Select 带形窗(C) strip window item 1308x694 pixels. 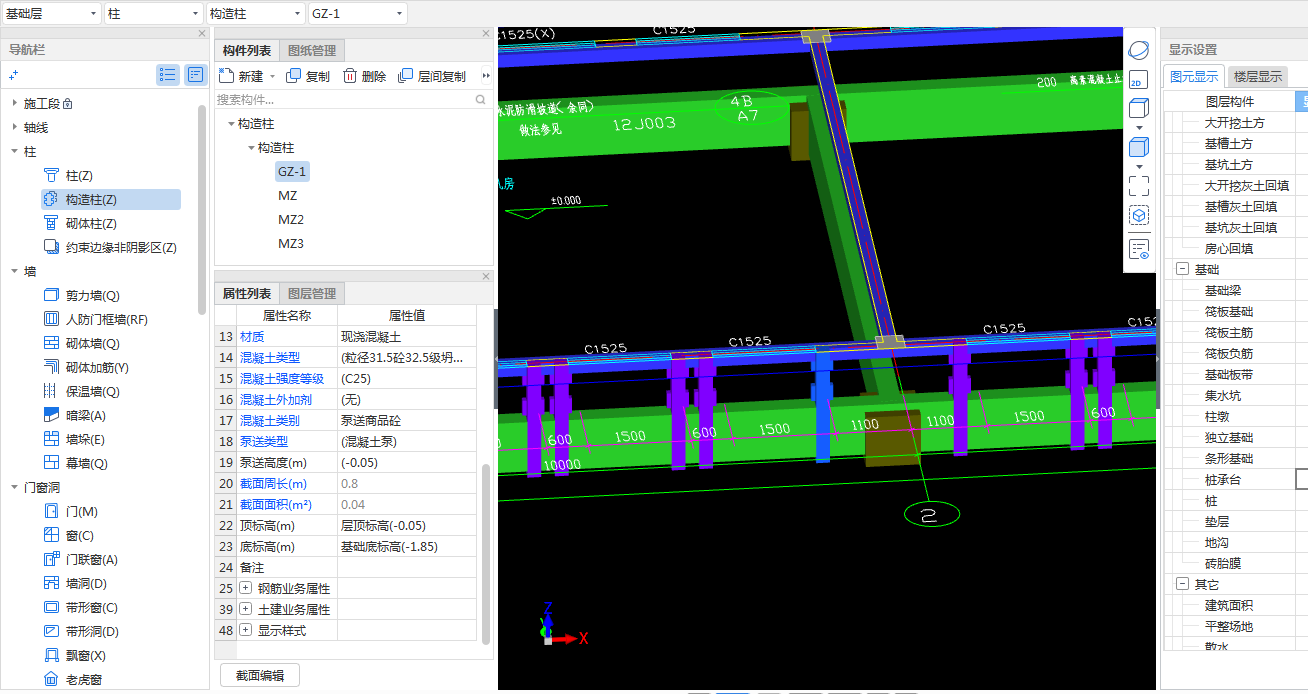pyautogui.click(x=80, y=607)
